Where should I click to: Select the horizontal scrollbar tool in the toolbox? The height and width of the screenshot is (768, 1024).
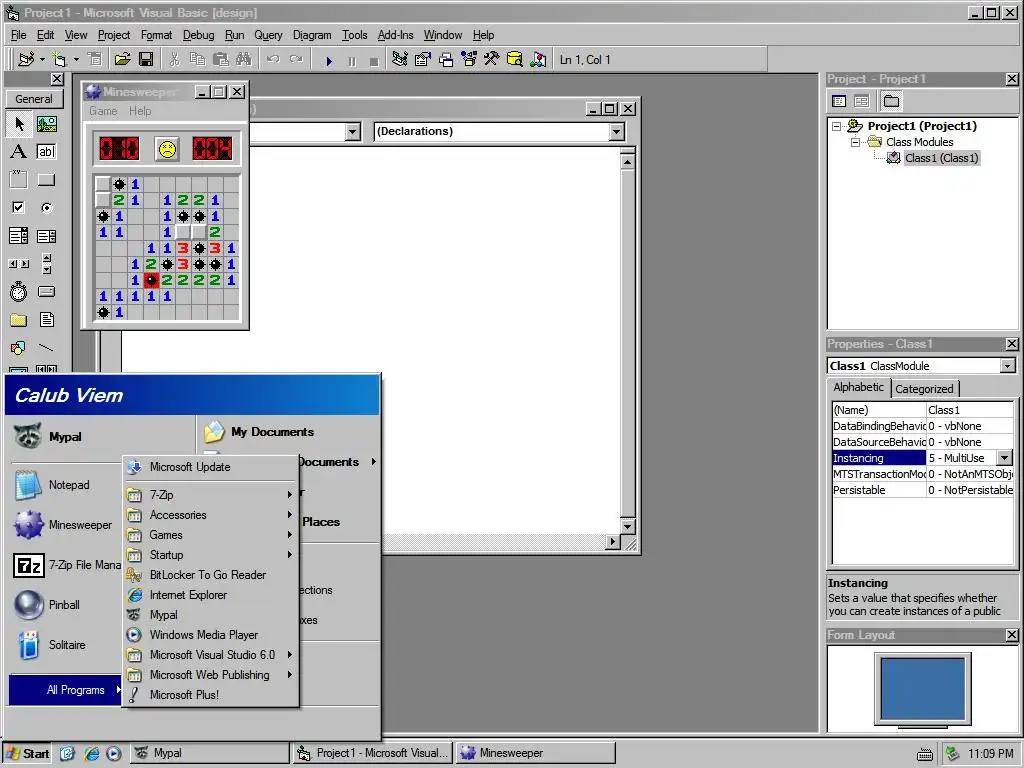[x=19, y=264]
